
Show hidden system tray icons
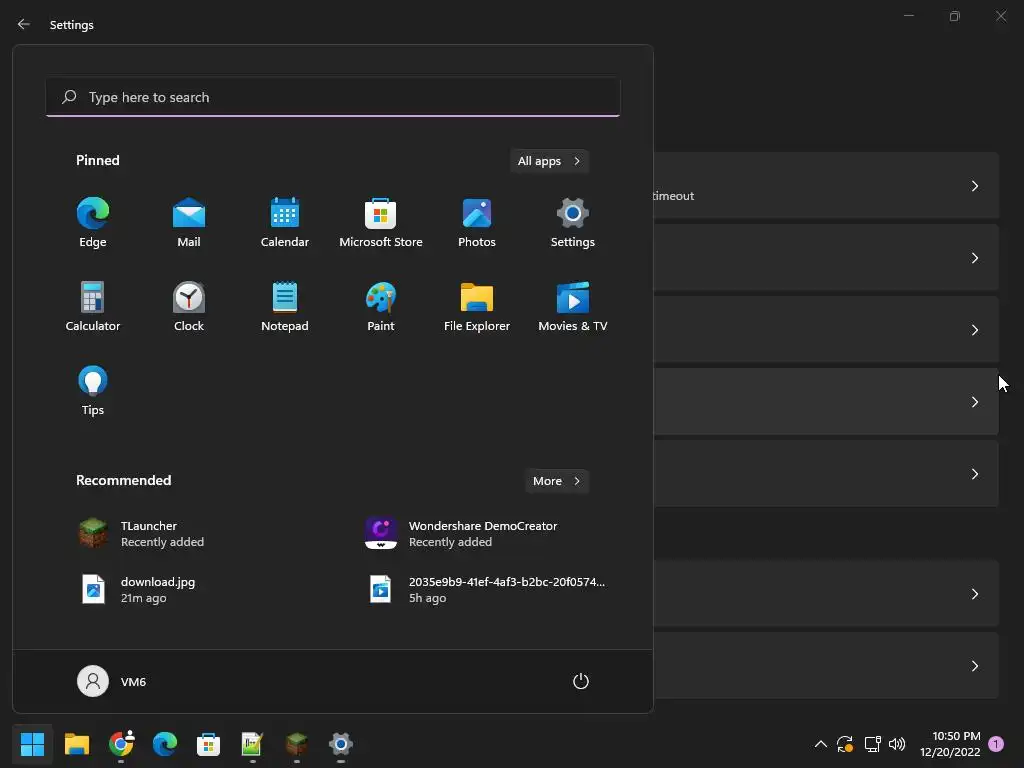821,744
